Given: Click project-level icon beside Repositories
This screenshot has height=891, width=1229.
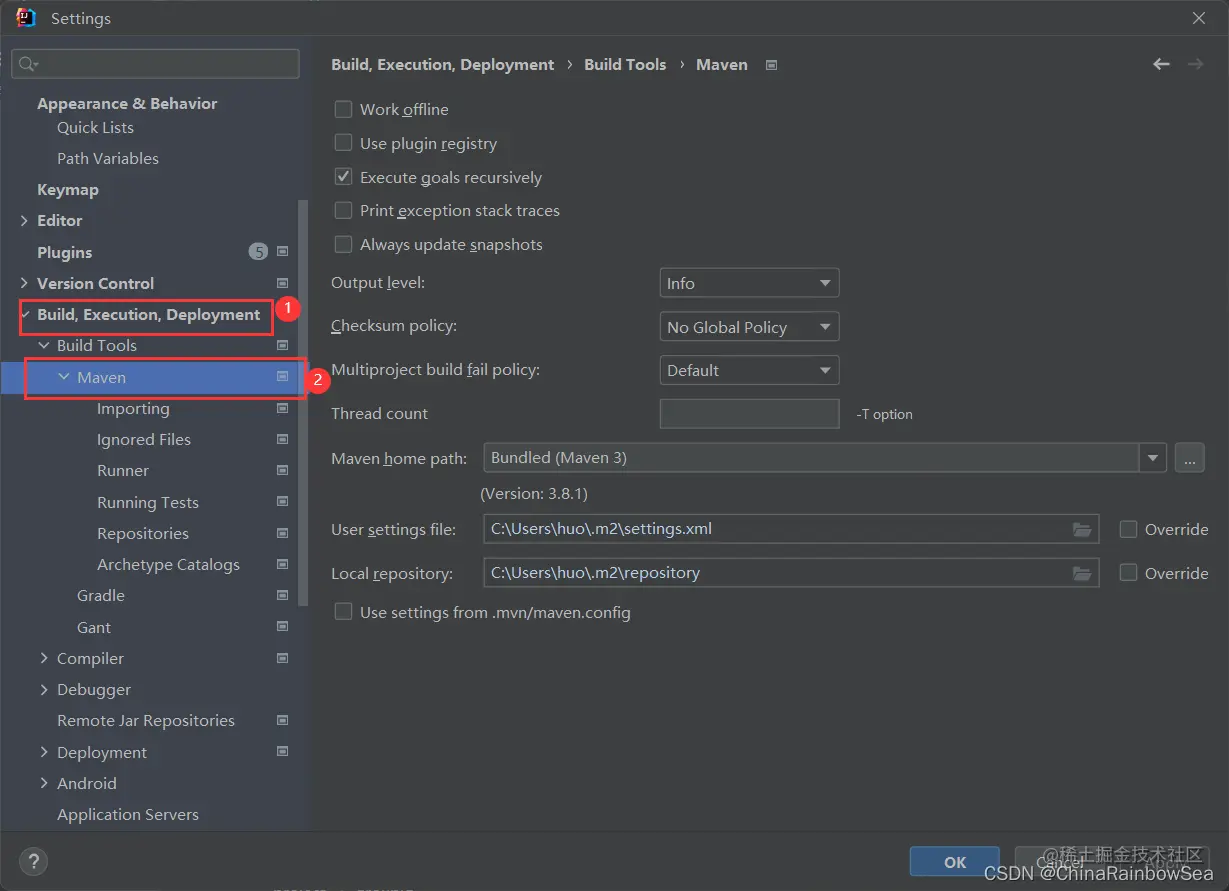Looking at the screenshot, I should click(283, 533).
